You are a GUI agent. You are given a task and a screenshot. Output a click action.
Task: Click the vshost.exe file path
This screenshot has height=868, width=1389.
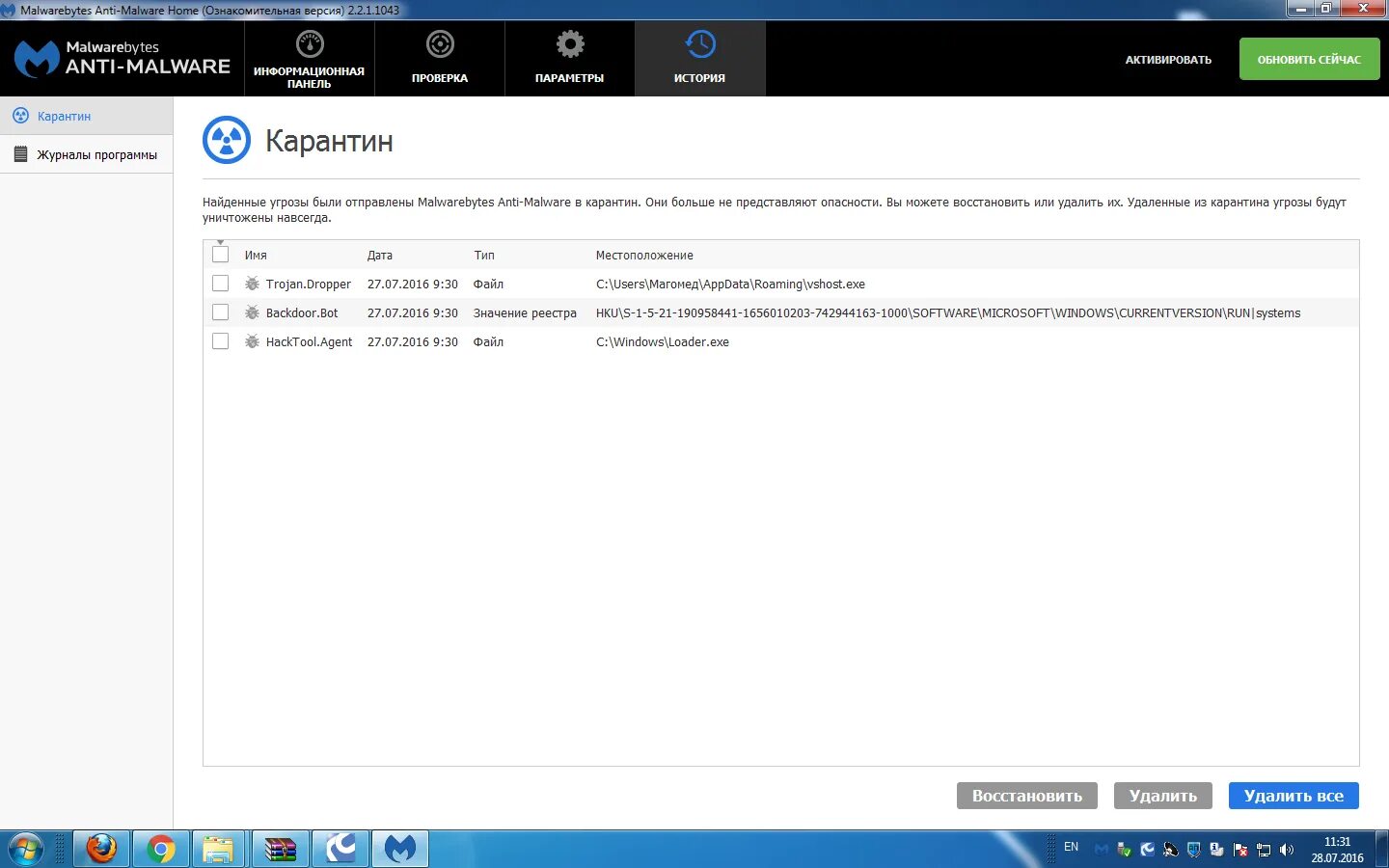click(x=730, y=285)
